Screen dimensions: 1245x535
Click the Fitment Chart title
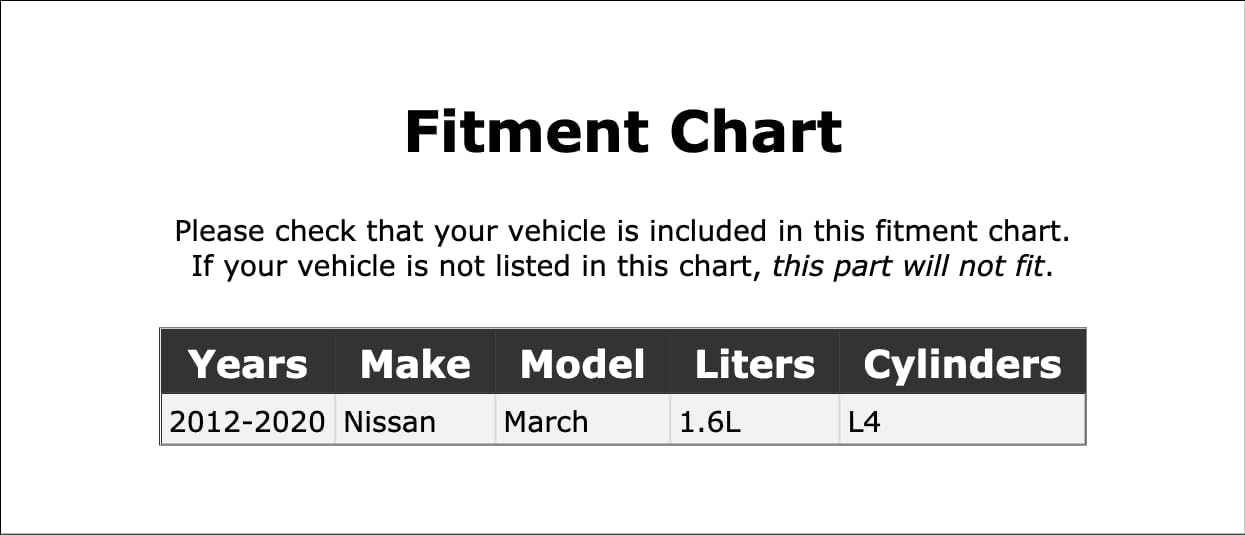(x=623, y=131)
